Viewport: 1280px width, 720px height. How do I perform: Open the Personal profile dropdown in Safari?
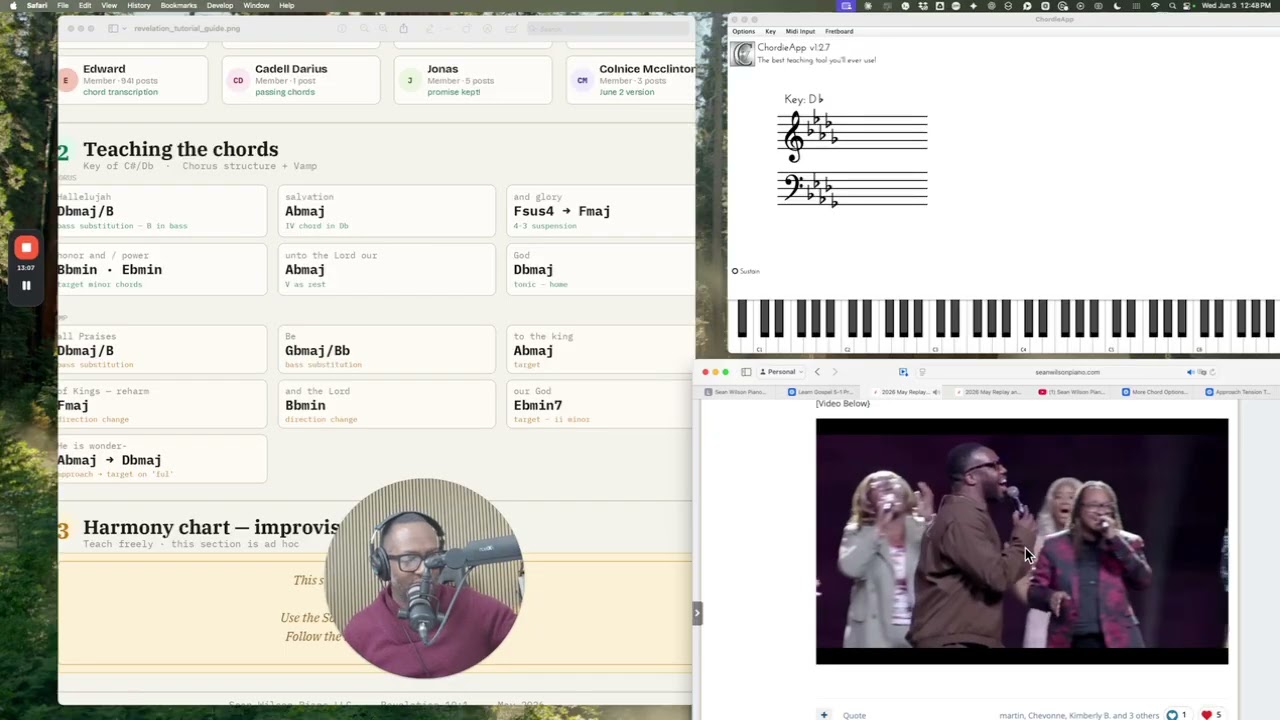click(x=781, y=372)
